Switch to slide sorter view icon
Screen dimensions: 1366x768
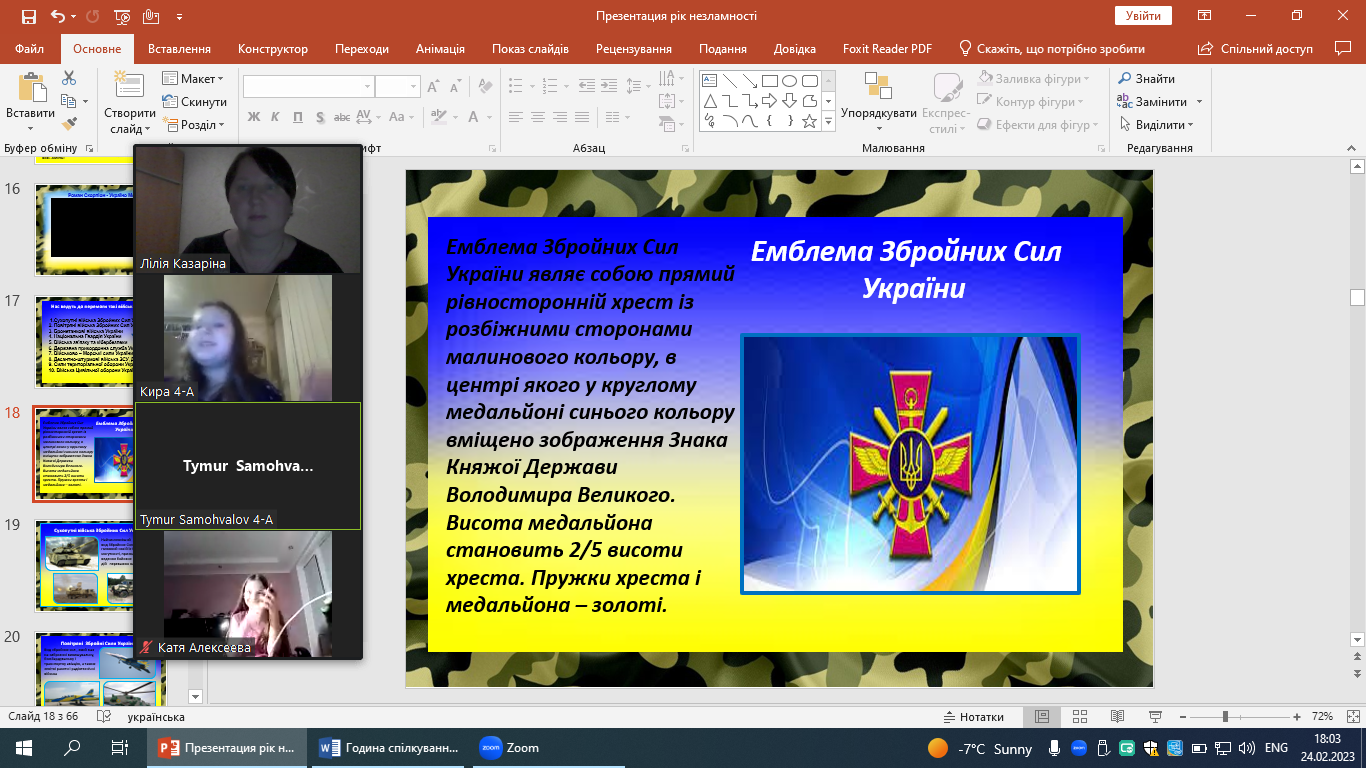click(x=1079, y=717)
